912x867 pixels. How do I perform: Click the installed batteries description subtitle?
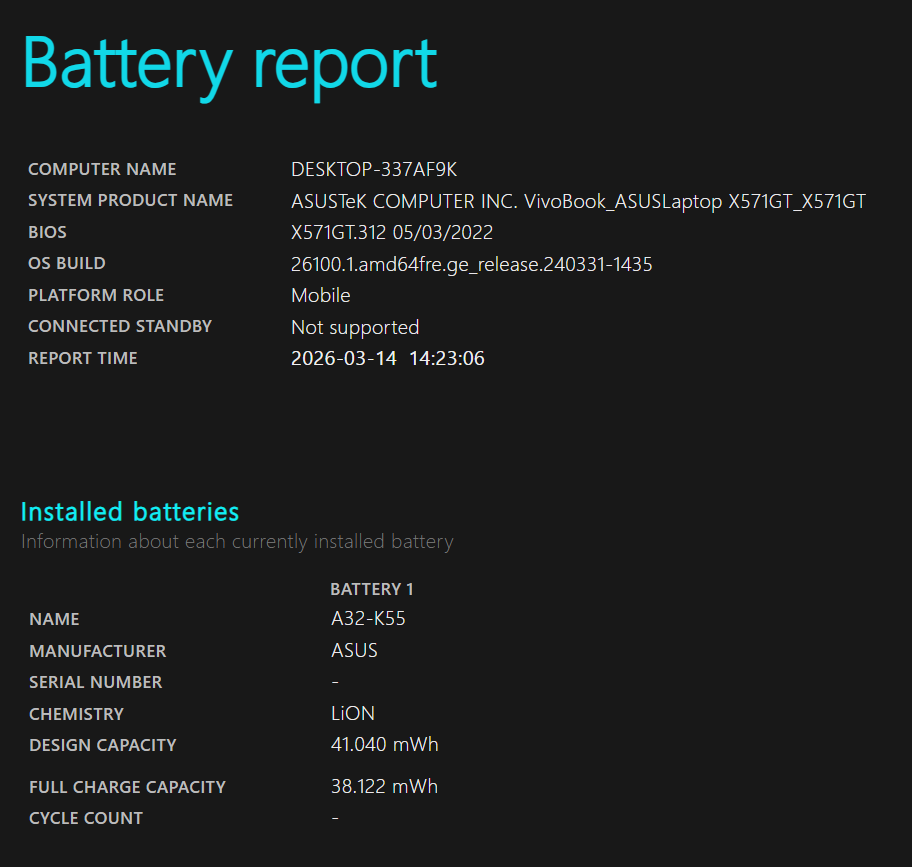coord(237,542)
